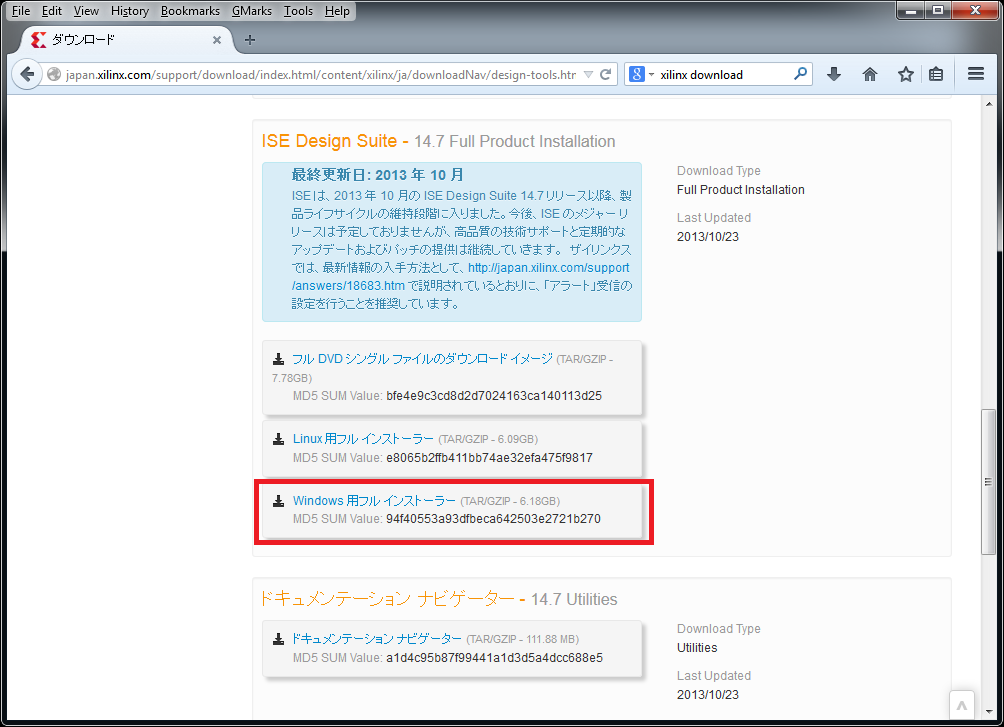Open the Downloads arrow toolbar icon
This screenshot has height=727, width=1004.
(834, 74)
